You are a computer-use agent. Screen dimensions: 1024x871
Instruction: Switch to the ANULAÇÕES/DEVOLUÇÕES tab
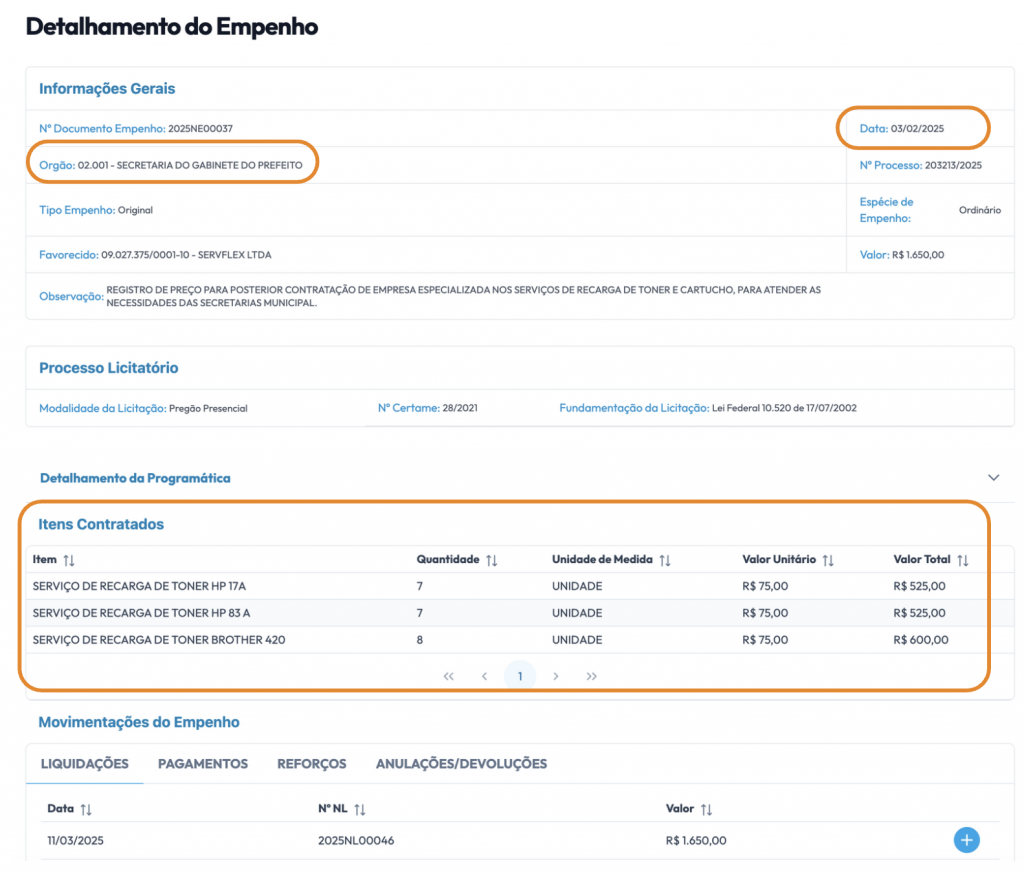(x=461, y=764)
